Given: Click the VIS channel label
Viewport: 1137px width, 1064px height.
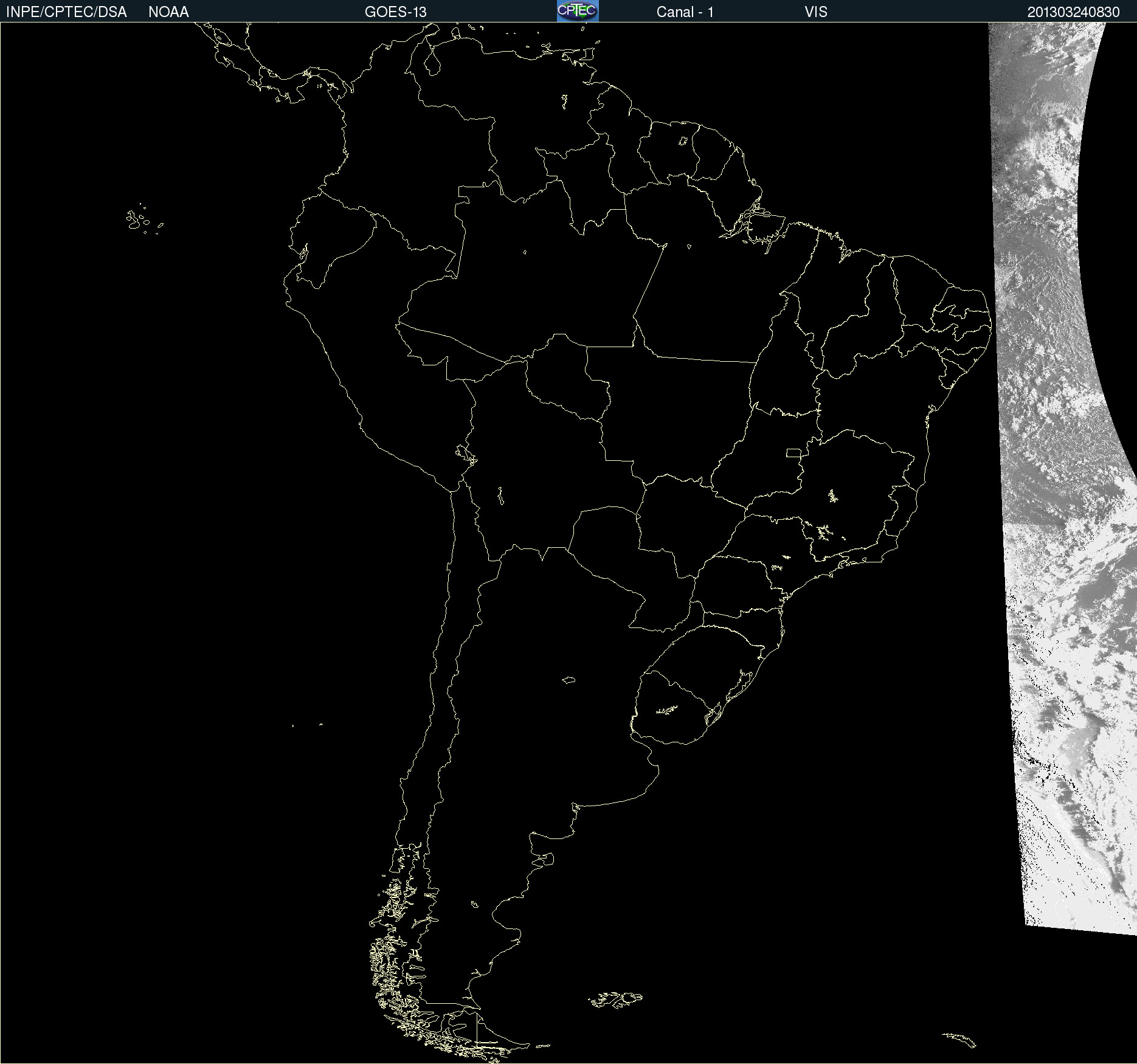Looking at the screenshot, I should 815,12.
